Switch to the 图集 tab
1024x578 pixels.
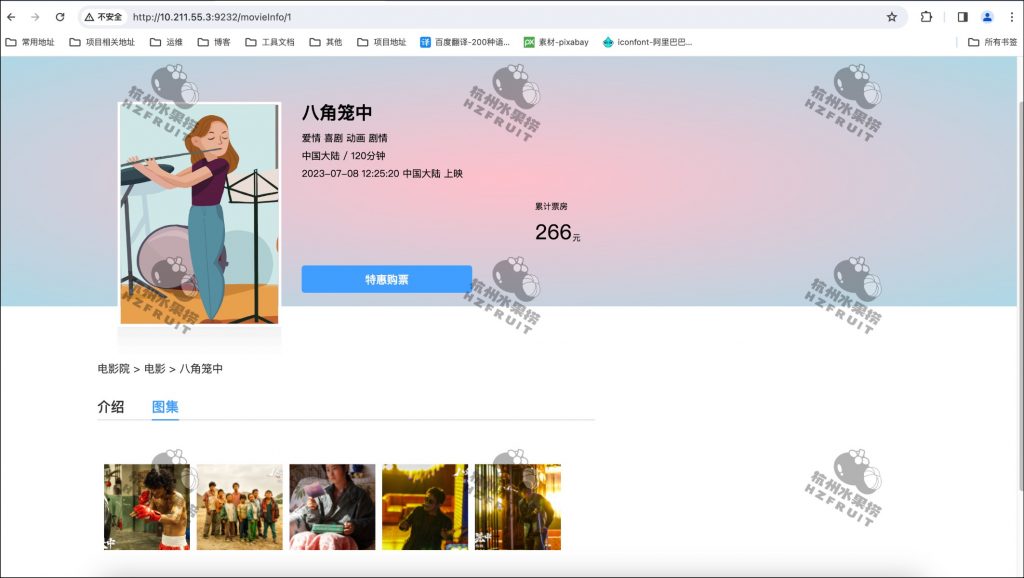tap(166, 407)
